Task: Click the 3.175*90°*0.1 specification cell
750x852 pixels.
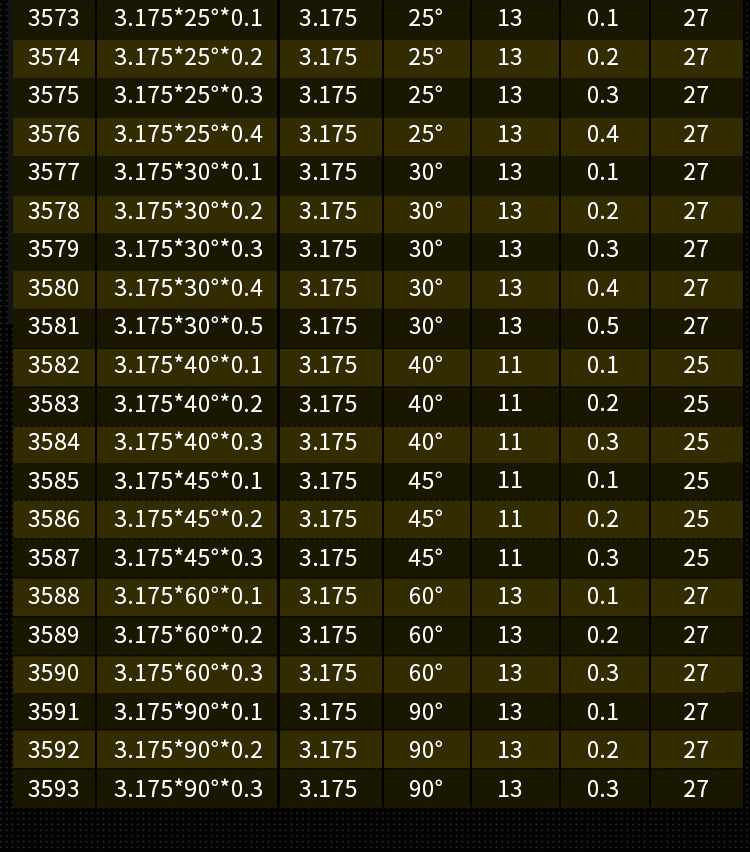Action: [188, 712]
